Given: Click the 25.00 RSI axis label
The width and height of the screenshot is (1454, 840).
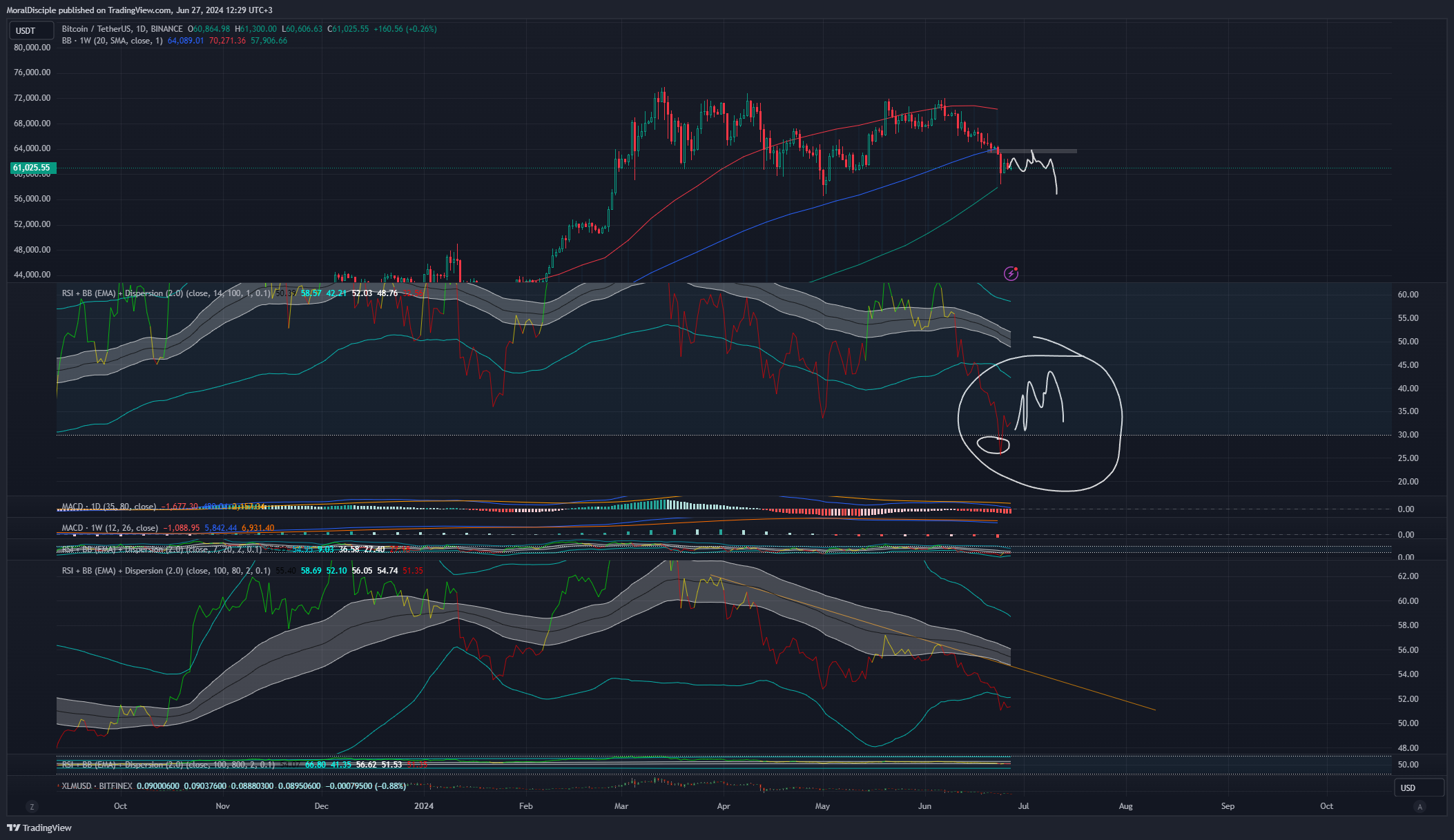Looking at the screenshot, I should [1408, 458].
